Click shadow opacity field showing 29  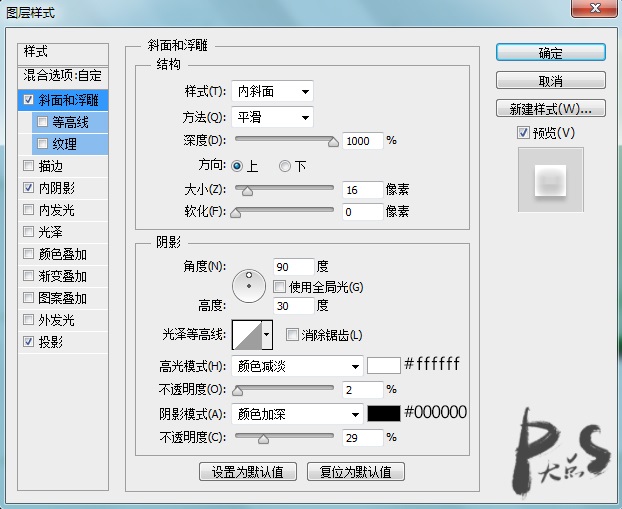(x=363, y=438)
